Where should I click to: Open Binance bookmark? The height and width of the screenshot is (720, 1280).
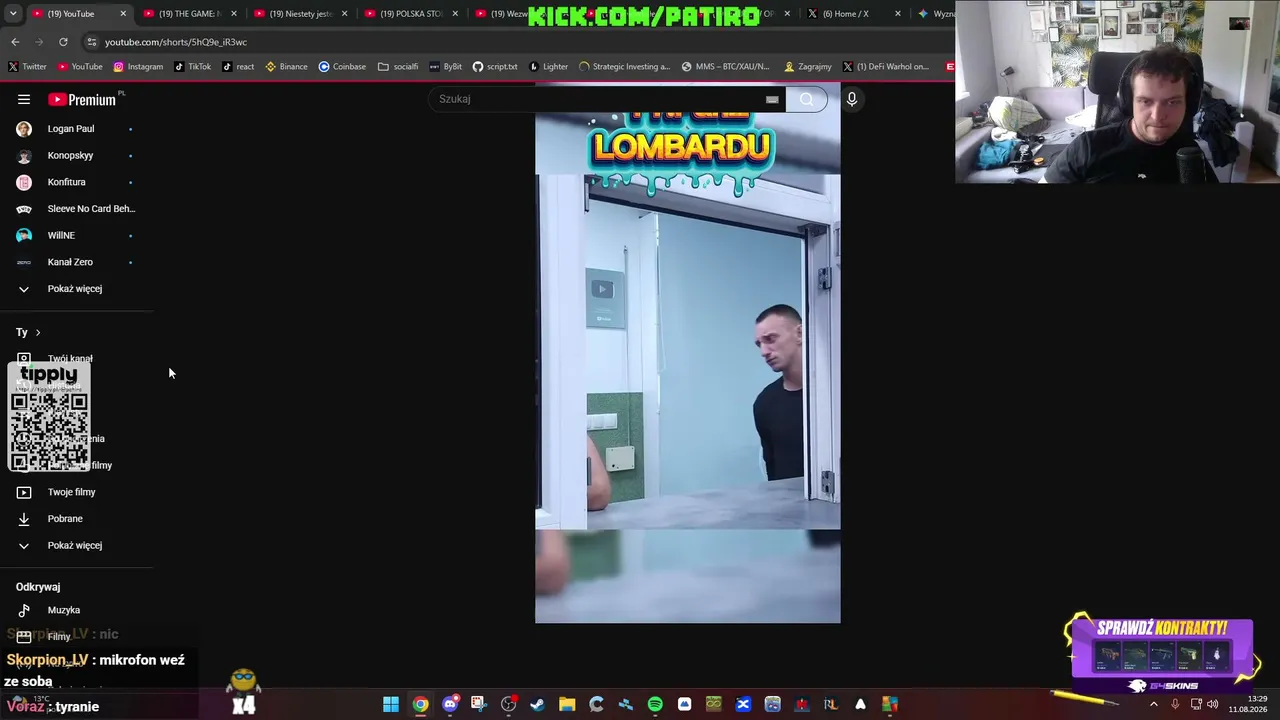coord(286,67)
